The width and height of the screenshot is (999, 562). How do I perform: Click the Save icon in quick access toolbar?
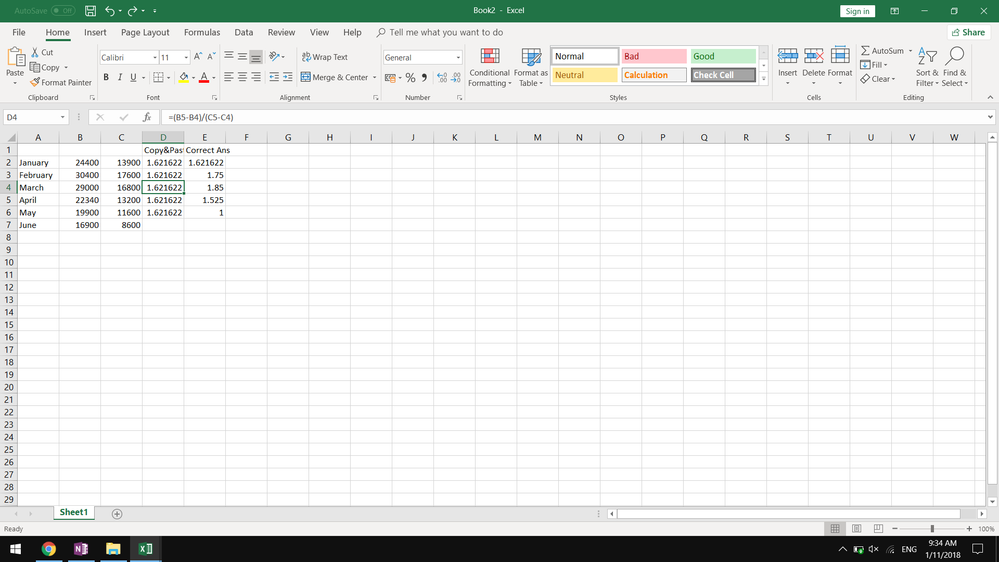click(x=90, y=11)
